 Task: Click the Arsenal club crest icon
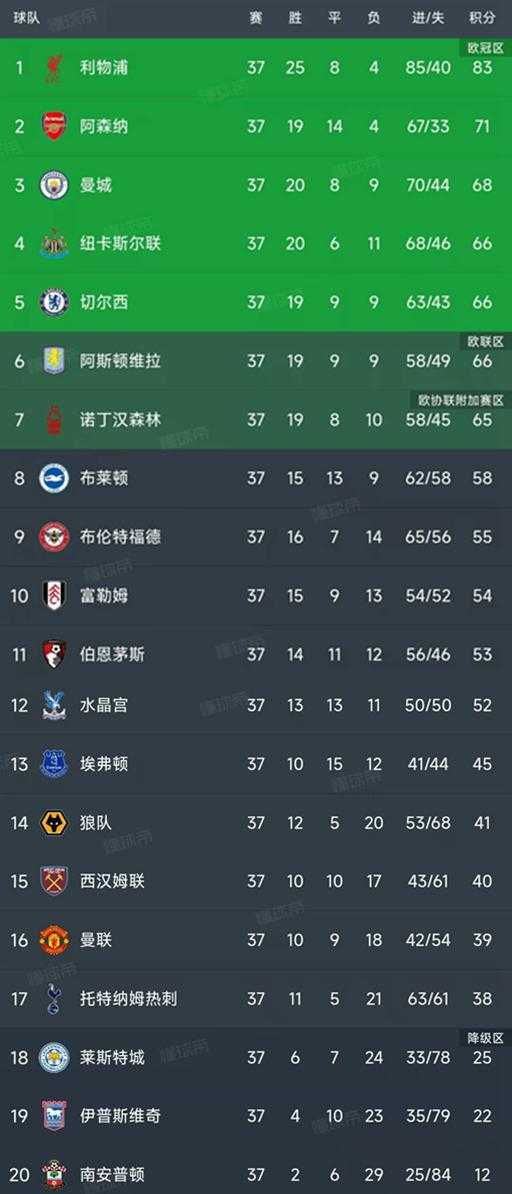(x=54, y=126)
